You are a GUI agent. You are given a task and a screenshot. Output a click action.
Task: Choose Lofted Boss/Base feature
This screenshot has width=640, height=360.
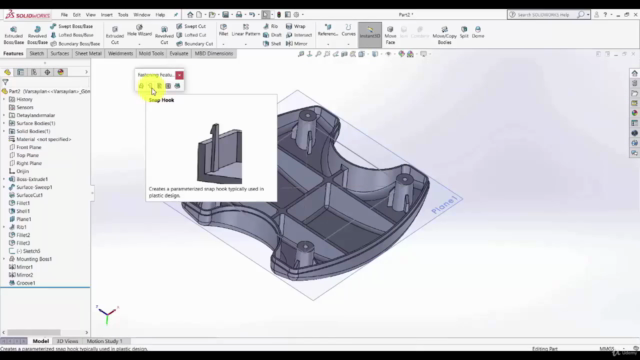coord(72,35)
